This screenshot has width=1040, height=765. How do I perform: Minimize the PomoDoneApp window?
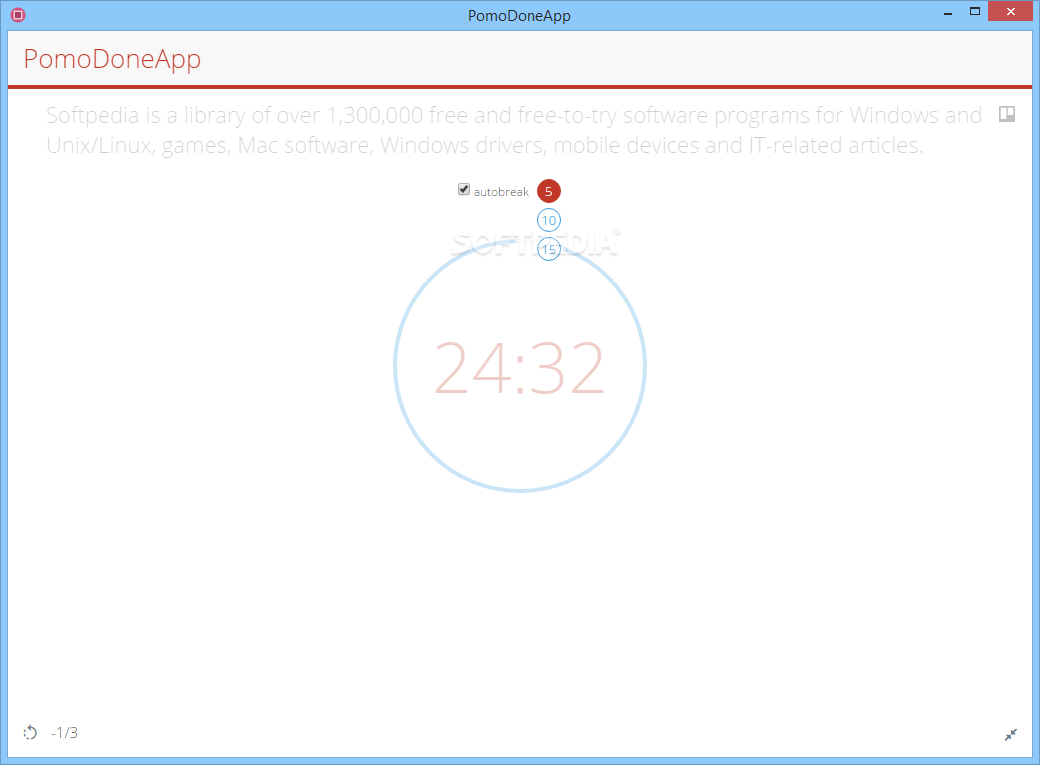tap(948, 13)
